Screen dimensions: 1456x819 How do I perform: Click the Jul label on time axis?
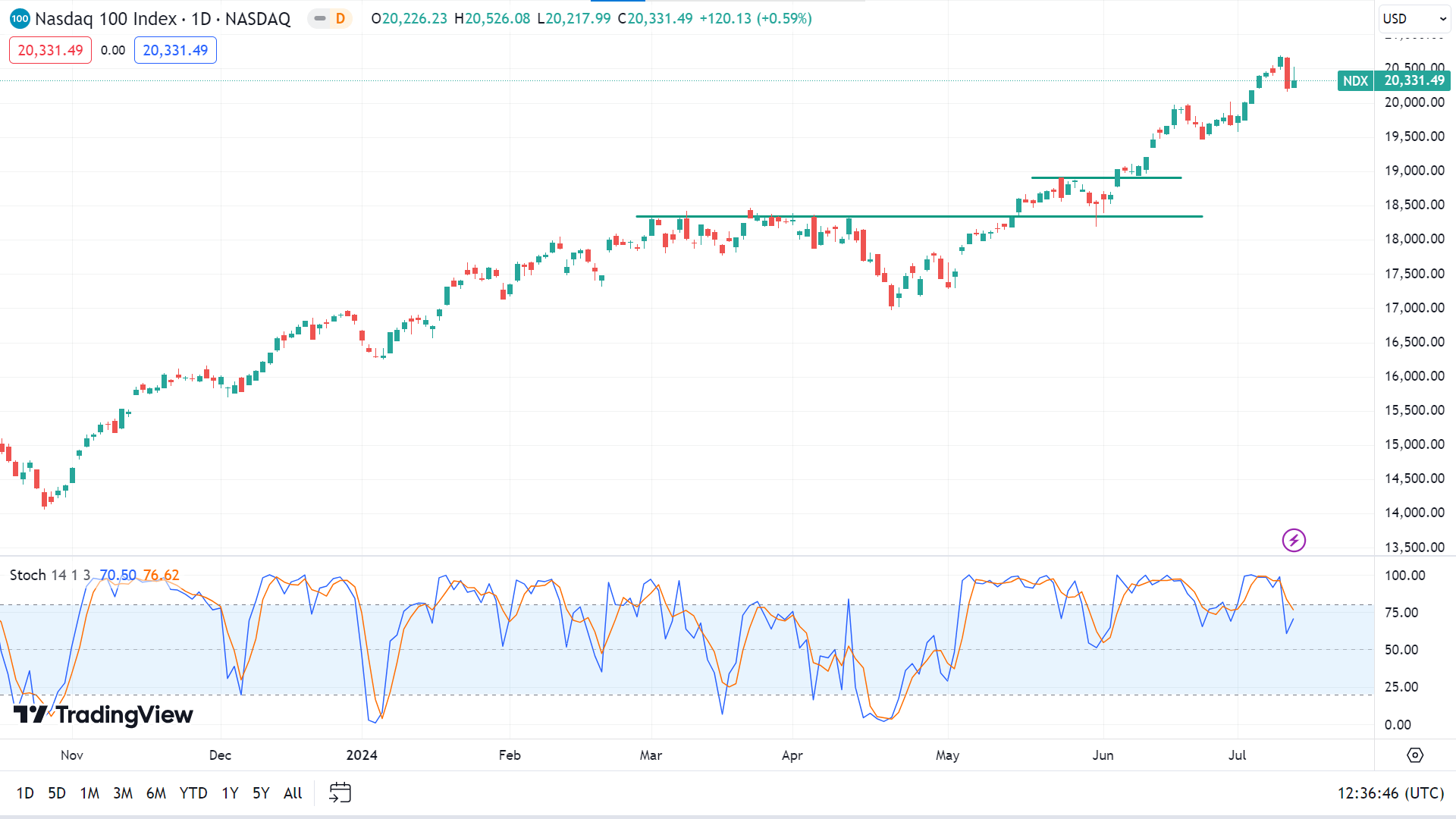[x=1237, y=755]
